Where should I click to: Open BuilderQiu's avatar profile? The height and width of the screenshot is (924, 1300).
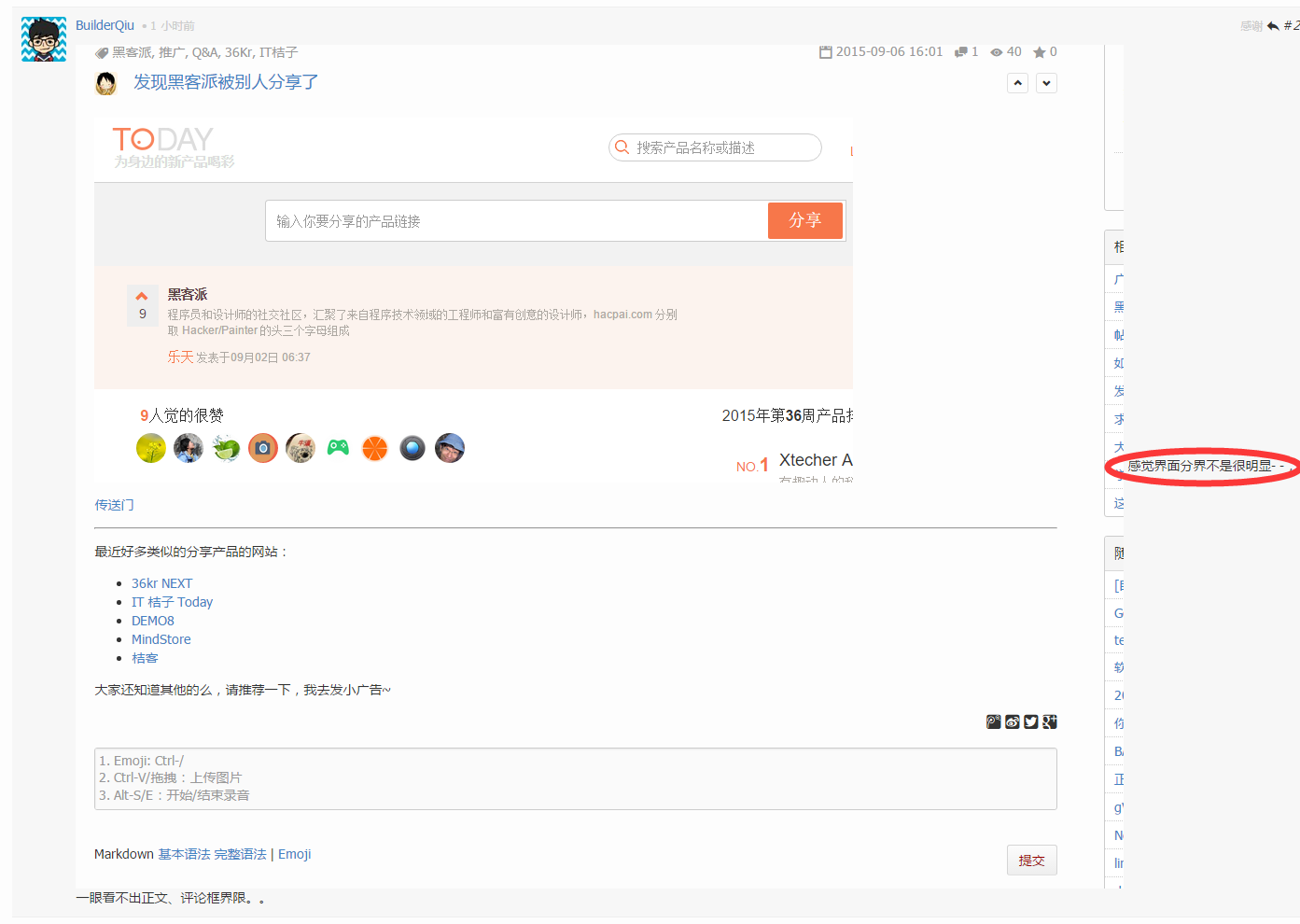click(x=44, y=39)
